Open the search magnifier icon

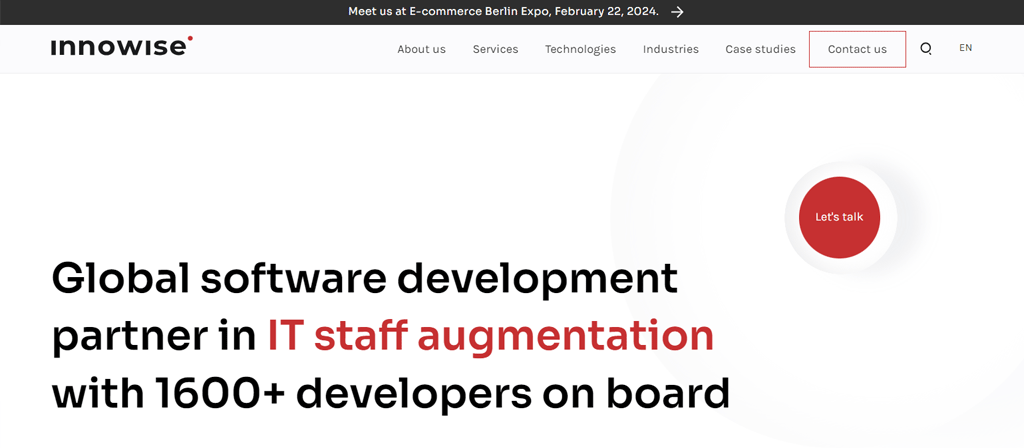pos(925,48)
